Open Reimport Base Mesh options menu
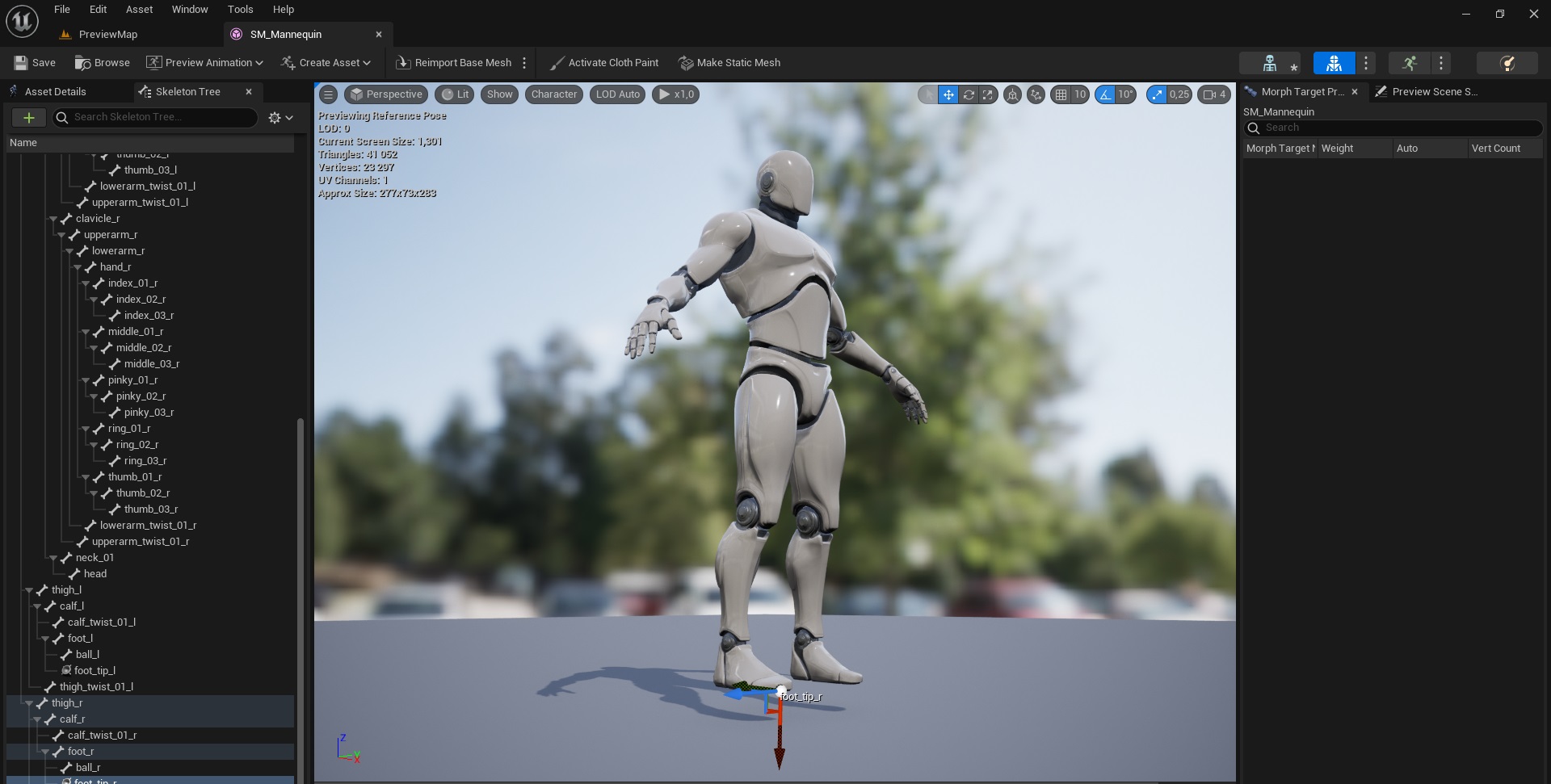Image resolution: width=1551 pixels, height=784 pixels. (524, 62)
